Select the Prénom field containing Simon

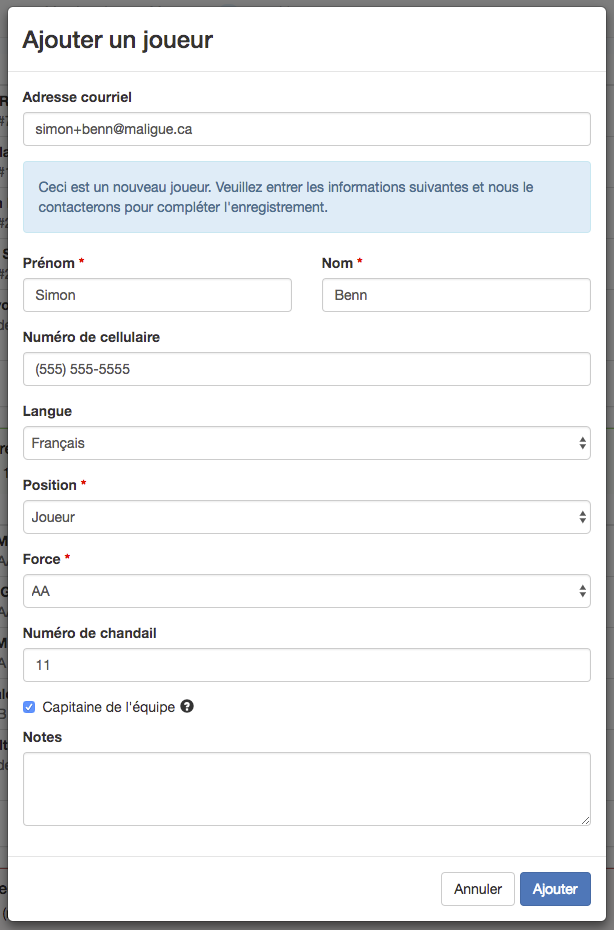(157, 295)
